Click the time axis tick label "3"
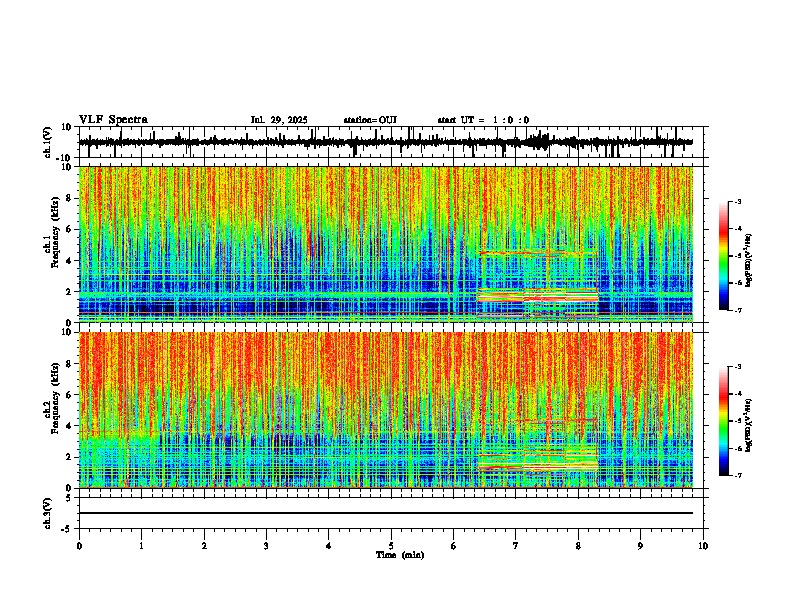The height and width of the screenshot is (612, 792). tap(266, 545)
